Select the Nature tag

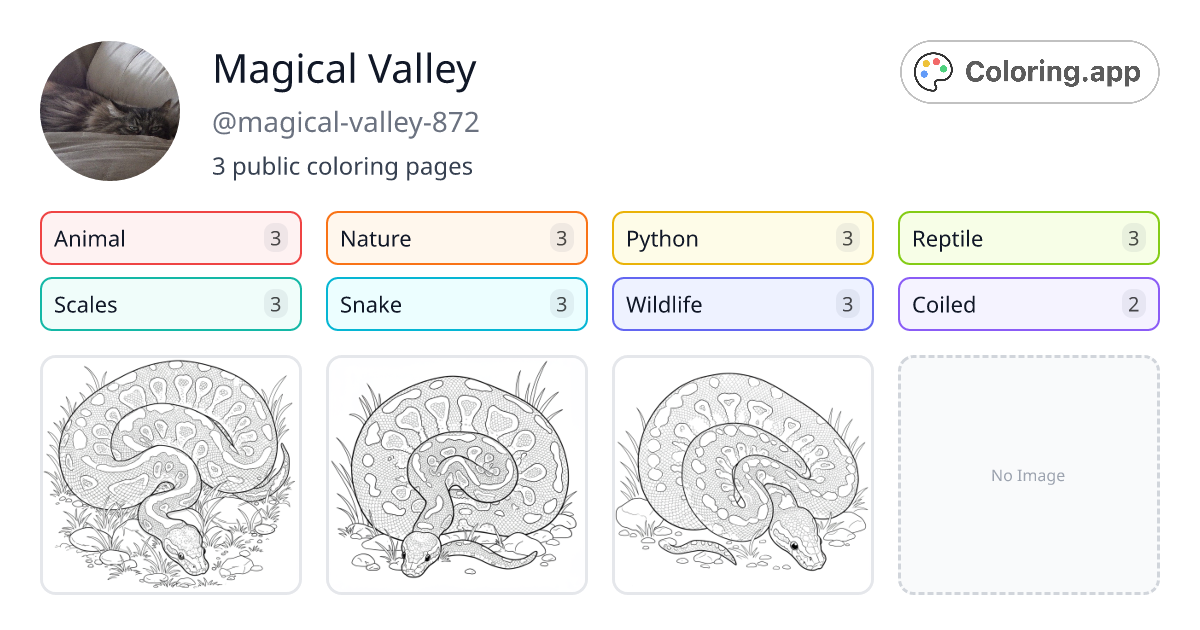click(456, 238)
